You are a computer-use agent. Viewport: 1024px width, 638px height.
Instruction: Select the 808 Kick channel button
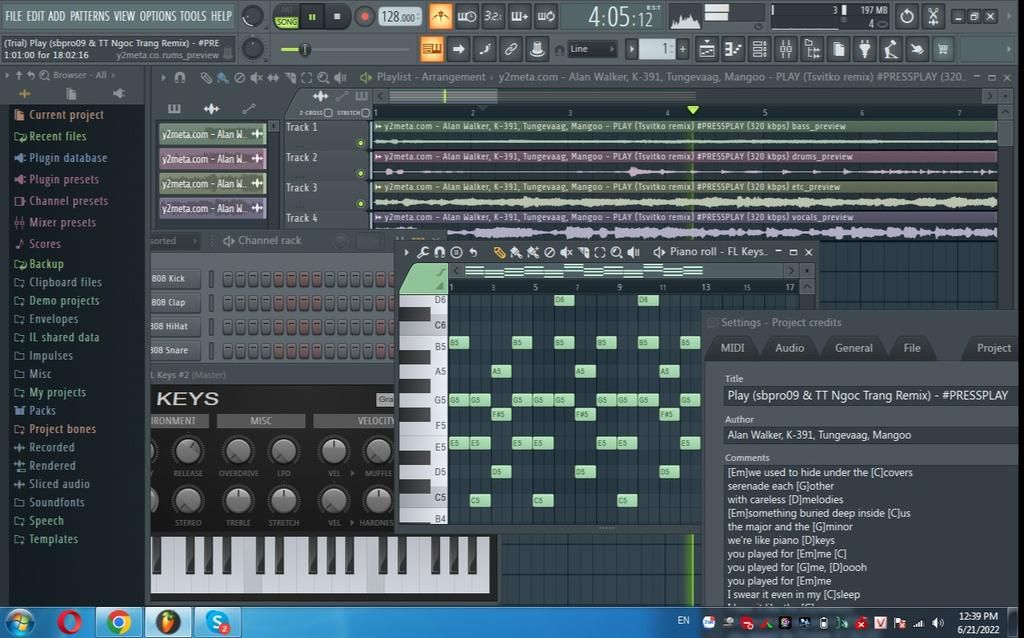(x=176, y=279)
